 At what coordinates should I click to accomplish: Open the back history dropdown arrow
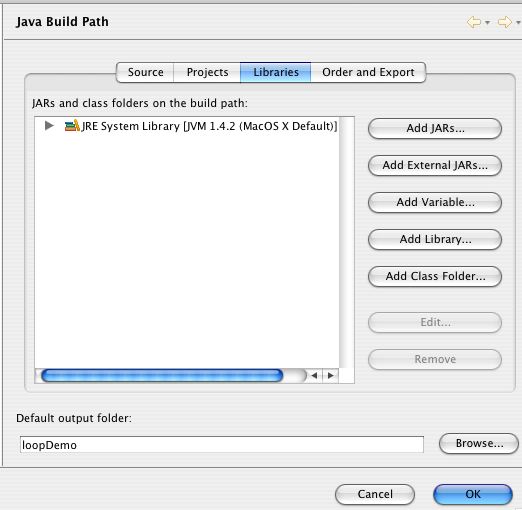pyautogui.click(x=487, y=23)
